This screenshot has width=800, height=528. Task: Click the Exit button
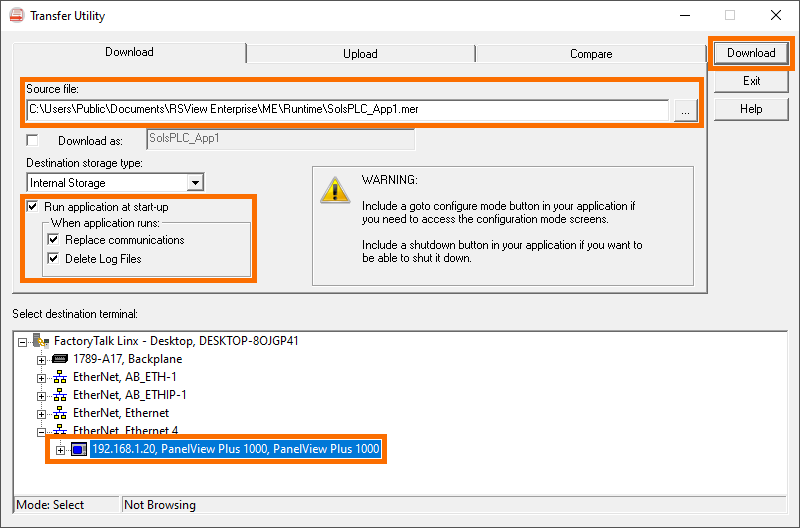tap(751, 81)
